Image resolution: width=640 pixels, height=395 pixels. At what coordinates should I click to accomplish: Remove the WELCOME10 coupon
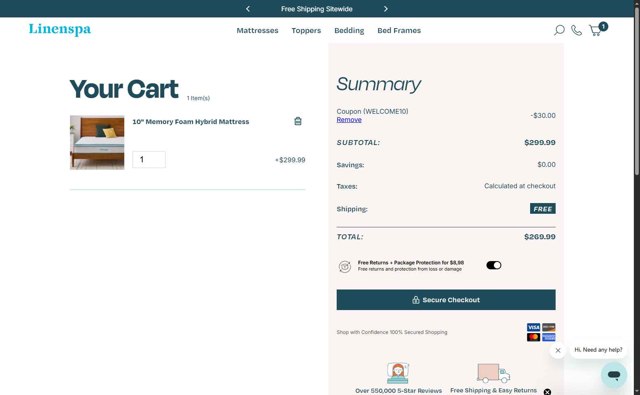pos(349,120)
